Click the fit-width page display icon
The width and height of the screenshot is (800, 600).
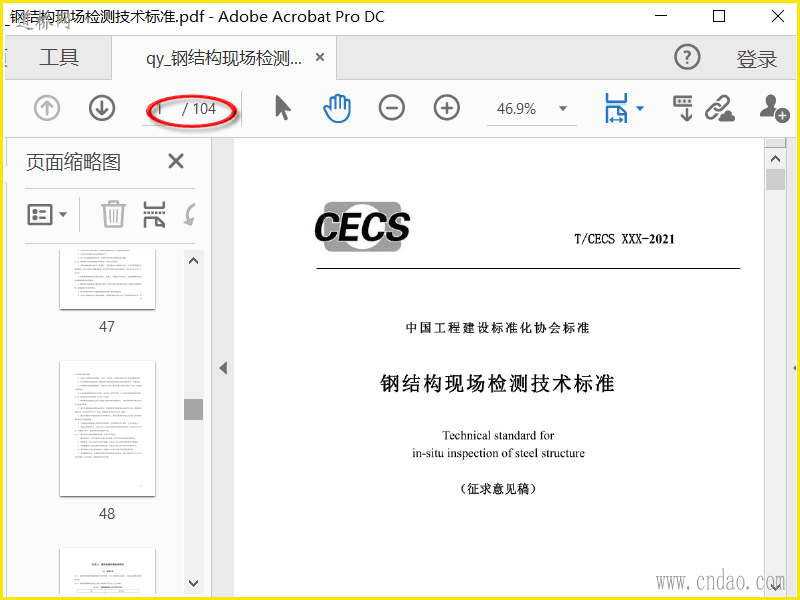(616, 108)
